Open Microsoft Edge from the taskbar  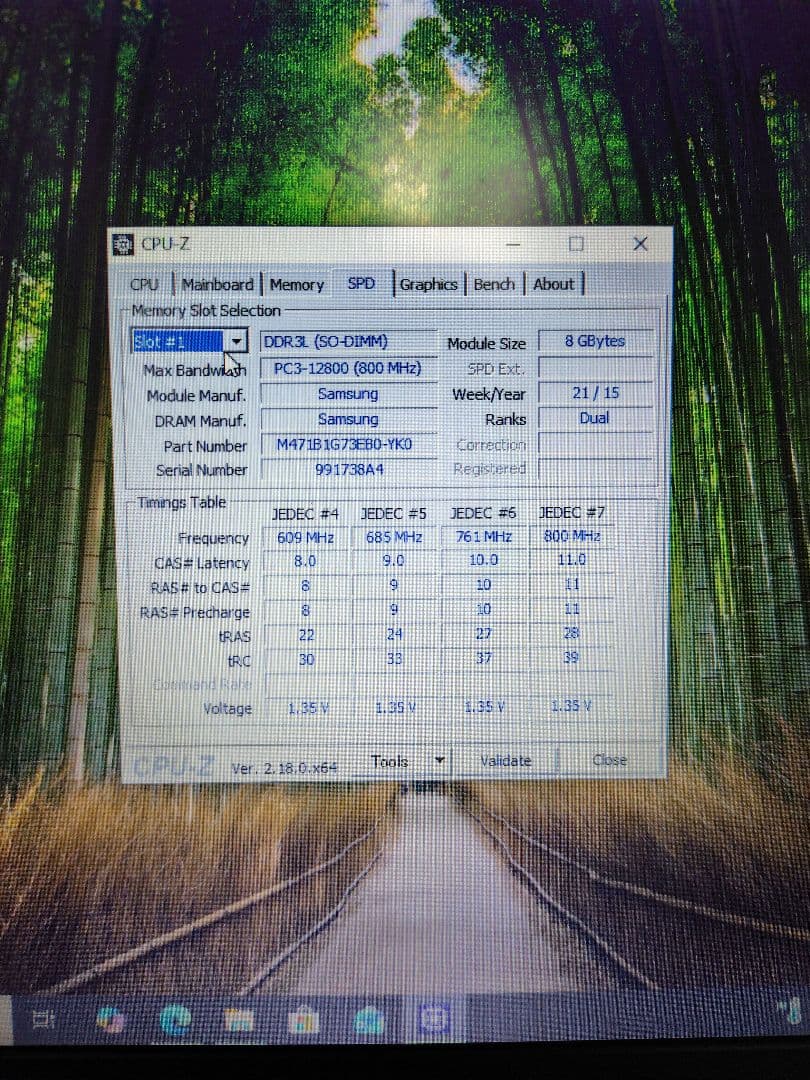pos(175,1020)
